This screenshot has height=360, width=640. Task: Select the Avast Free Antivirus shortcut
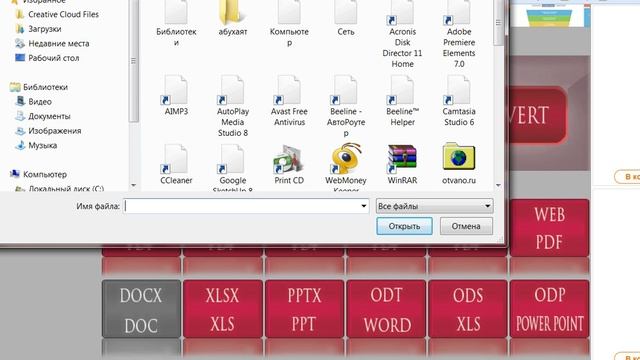pos(289,101)
